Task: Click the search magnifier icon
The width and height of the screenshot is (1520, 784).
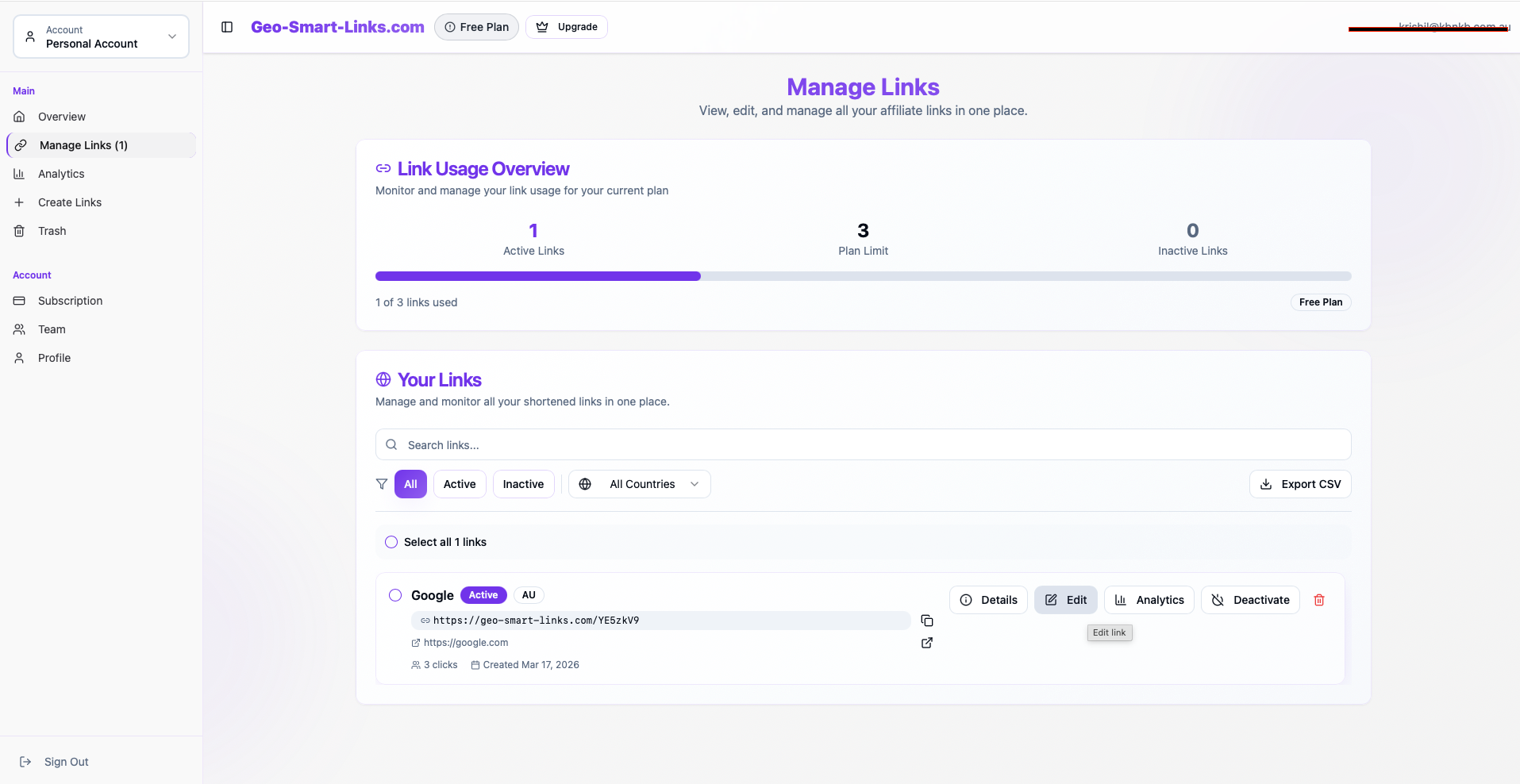Action: coord(391,445)
